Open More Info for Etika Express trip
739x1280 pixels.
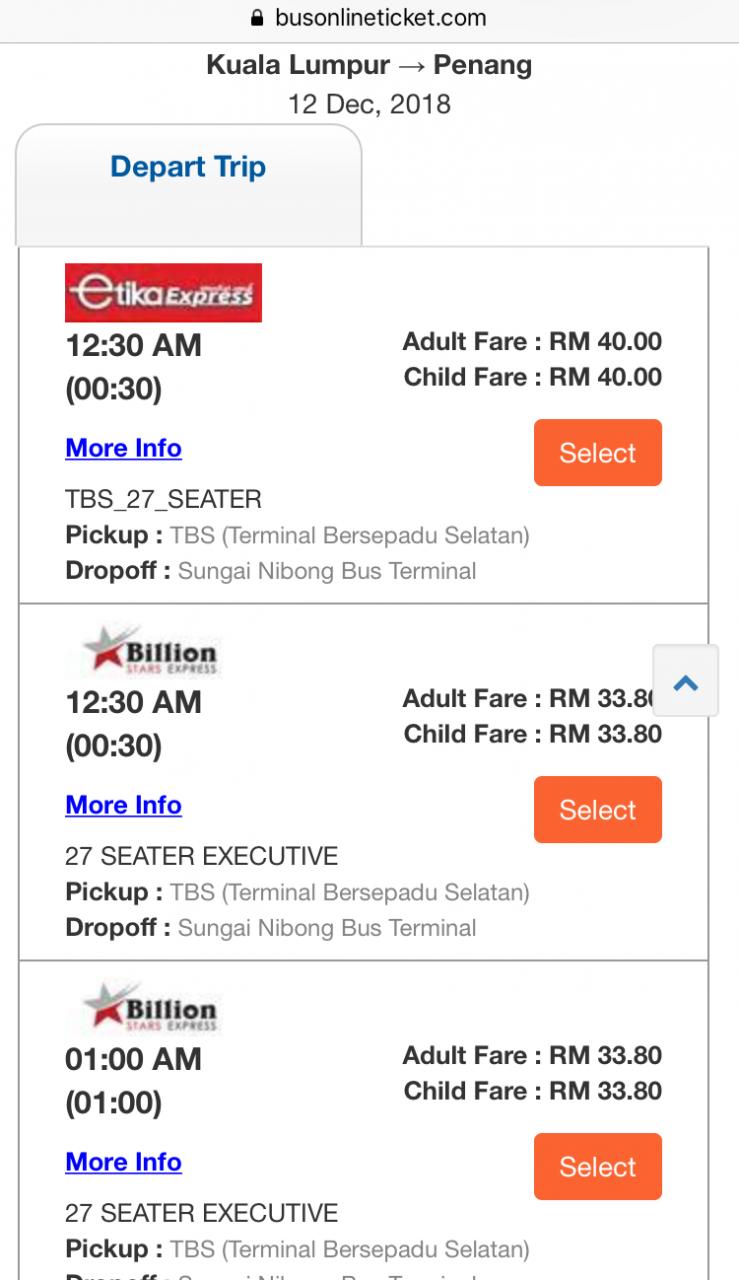pyautogui.click(x=123, y=448)
